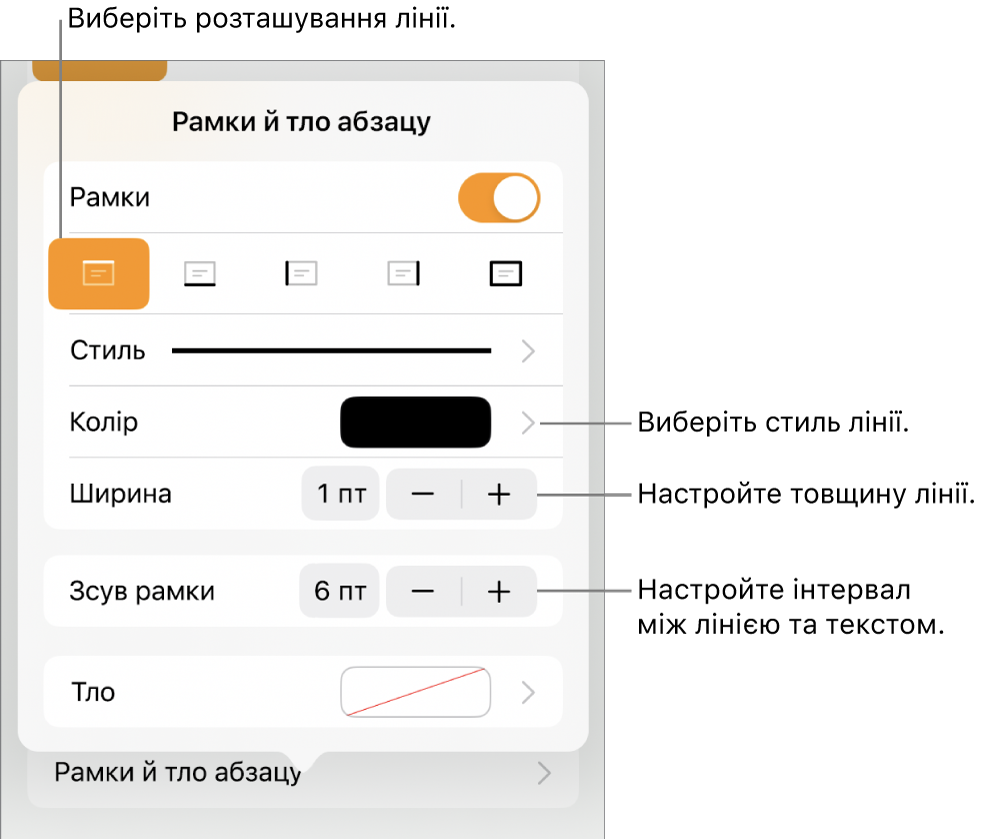The width and height of the screenshot is (989, 839).
Task: Select the right border position icon
Action: 404,274
